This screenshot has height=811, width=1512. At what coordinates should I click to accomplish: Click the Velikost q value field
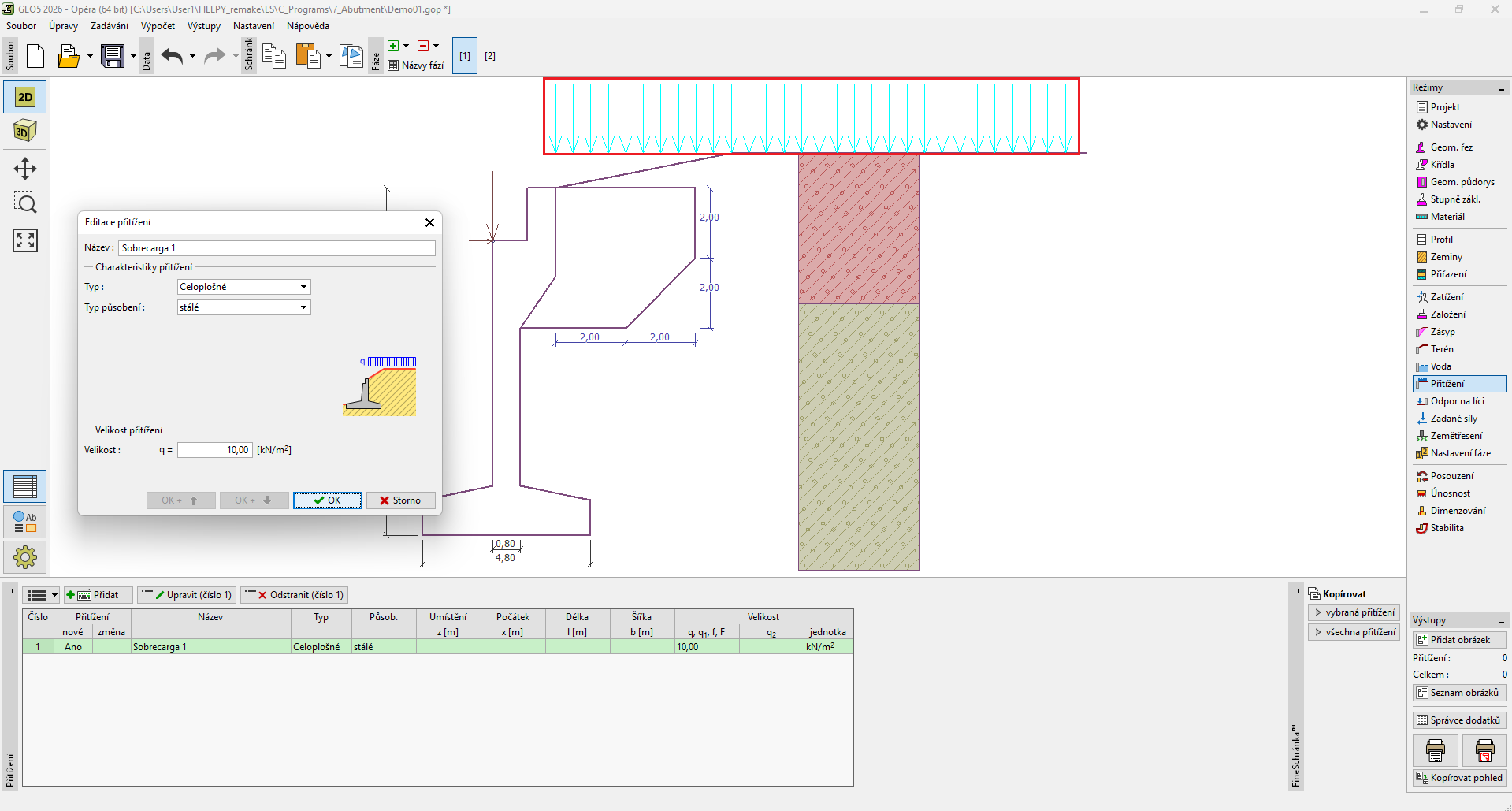coord(214,450)
